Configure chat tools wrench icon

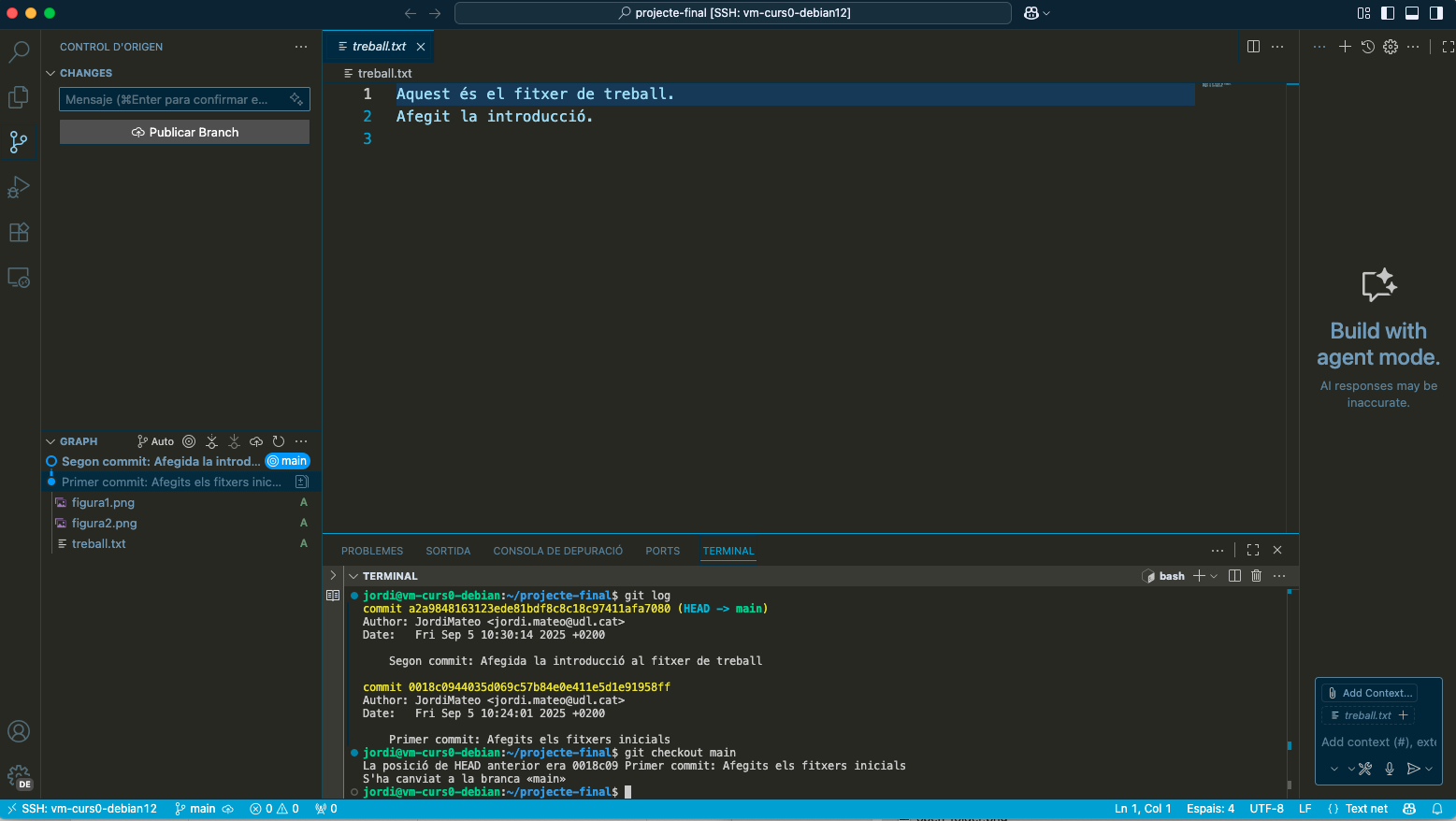click(1365, 769)
